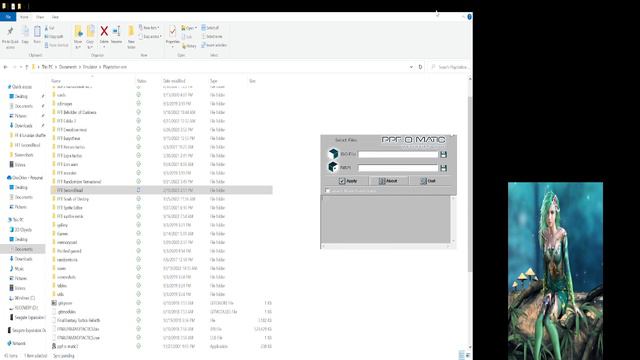Click Paste shortcut in the ribbon
This screenshot has width=640, height=360.
point(56,45)
